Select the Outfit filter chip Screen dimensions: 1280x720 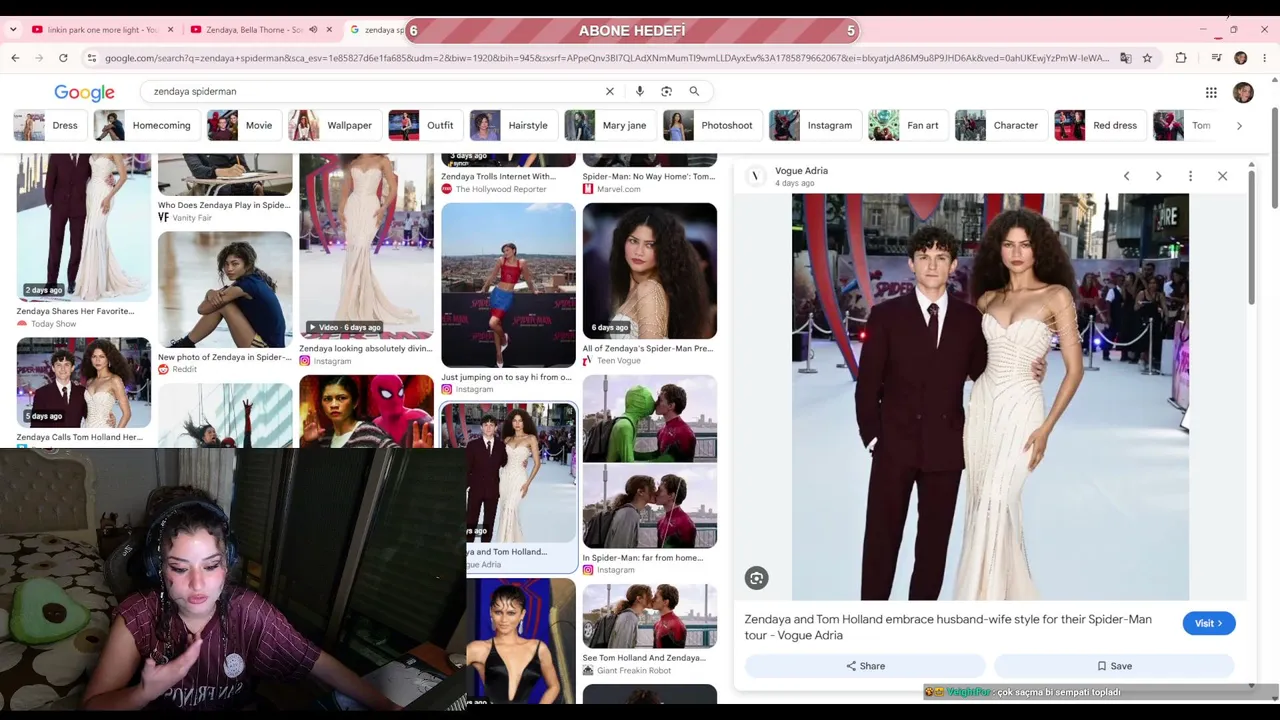coord(425,126)
